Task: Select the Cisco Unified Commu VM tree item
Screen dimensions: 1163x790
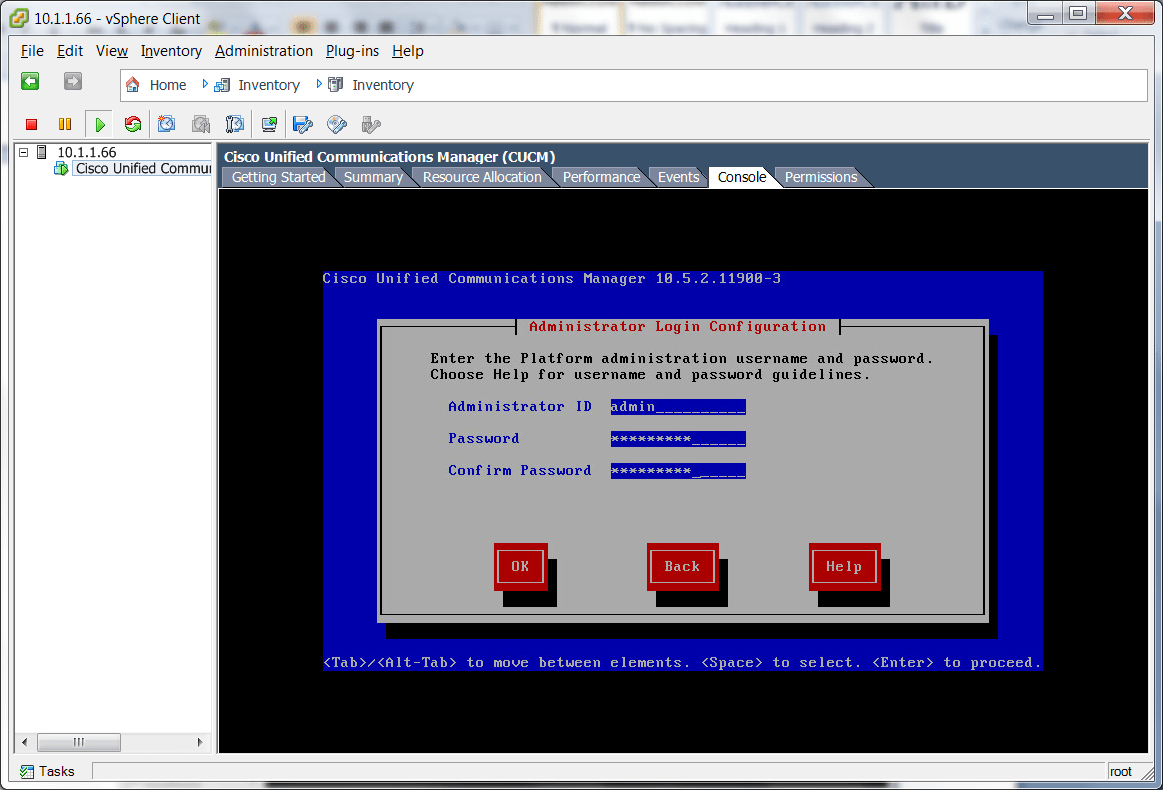Action: 143,168
